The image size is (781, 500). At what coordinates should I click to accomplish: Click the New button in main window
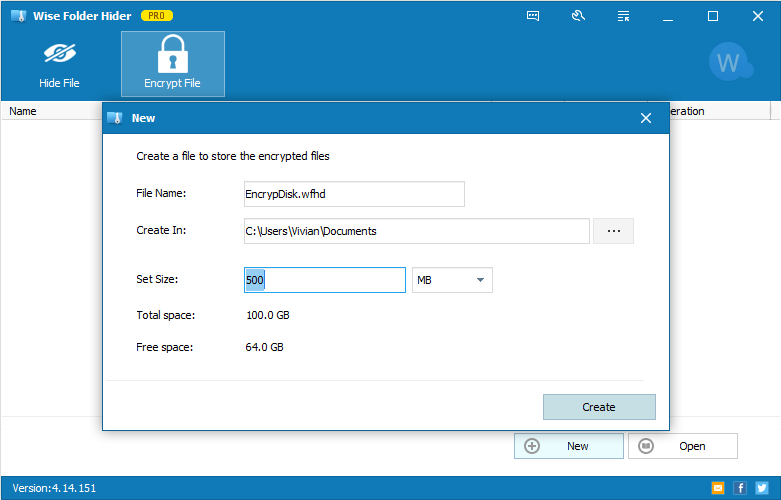[x=569, y=446]
